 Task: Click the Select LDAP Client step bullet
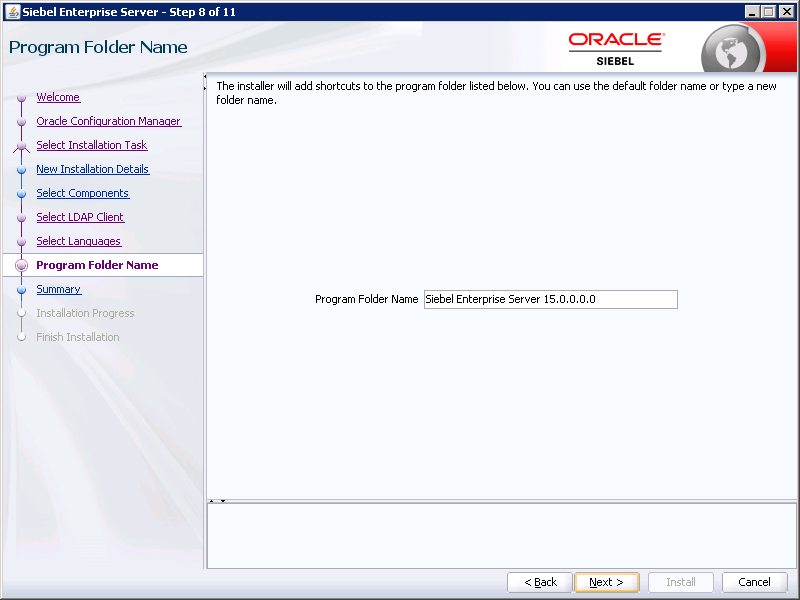pos(21,217)
